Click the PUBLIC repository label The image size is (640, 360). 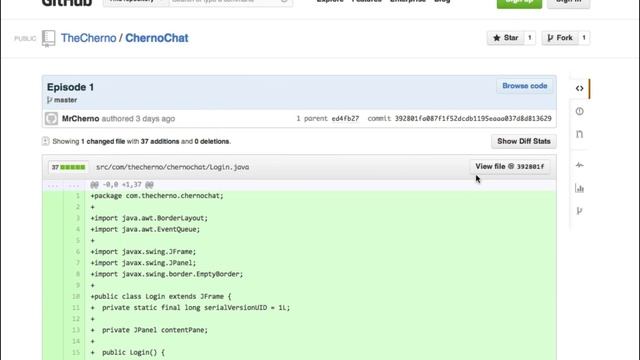point(25,39)
